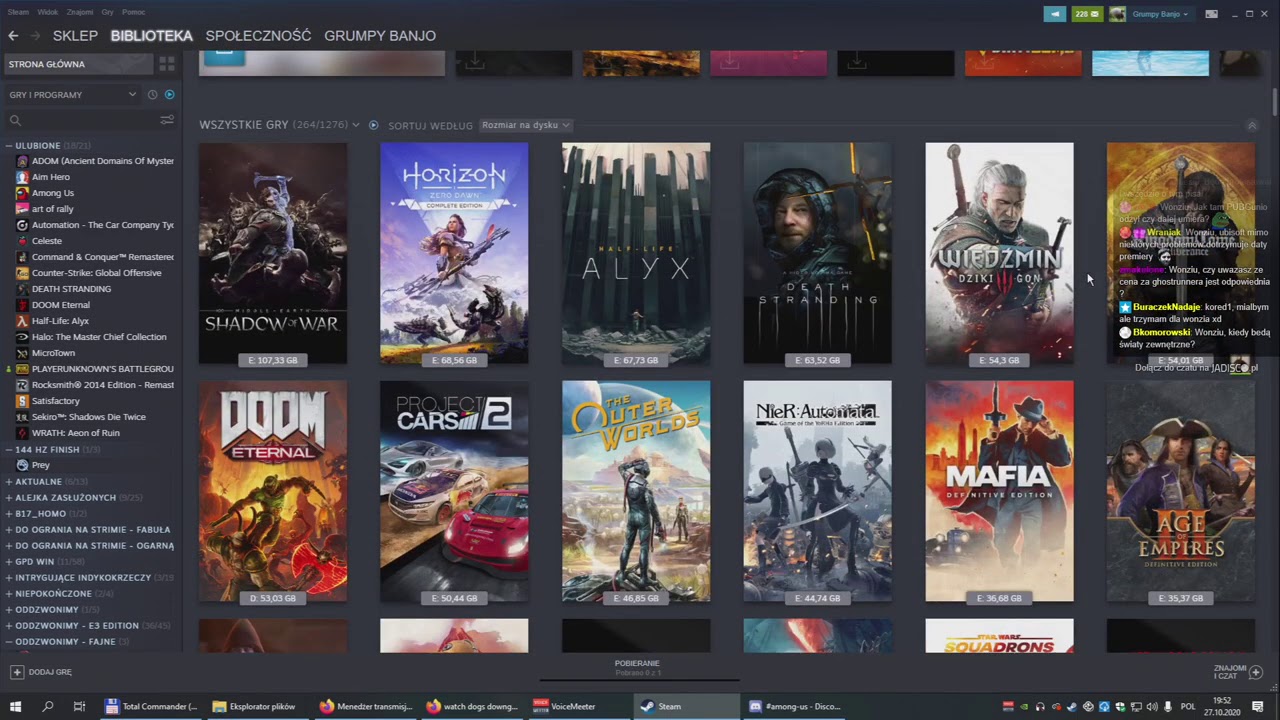Expand Oddzwonimy - E3 Edition collection
1280x720 pixels.
coord(9,625)
